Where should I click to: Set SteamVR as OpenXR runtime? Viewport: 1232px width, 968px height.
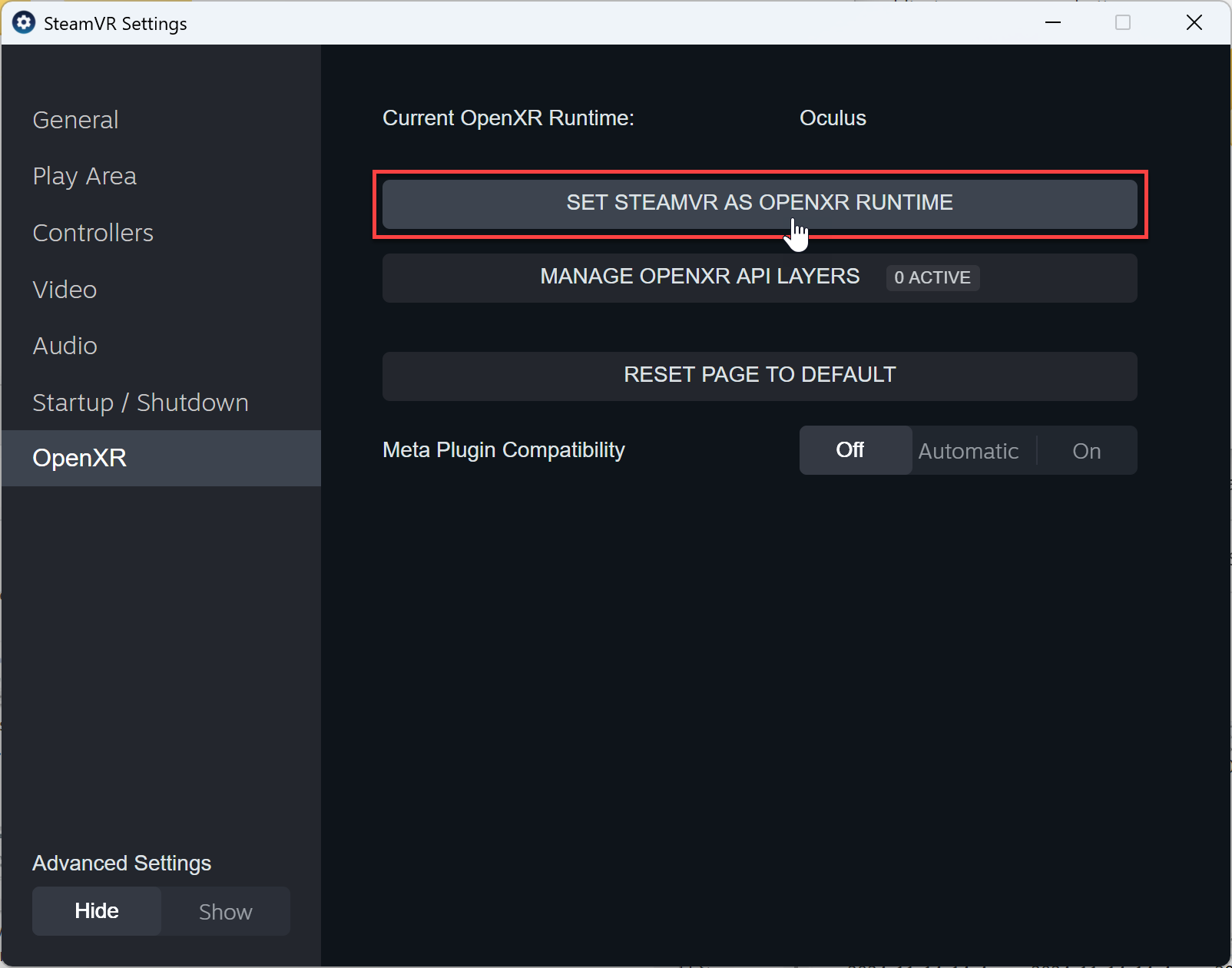point(759,203)
